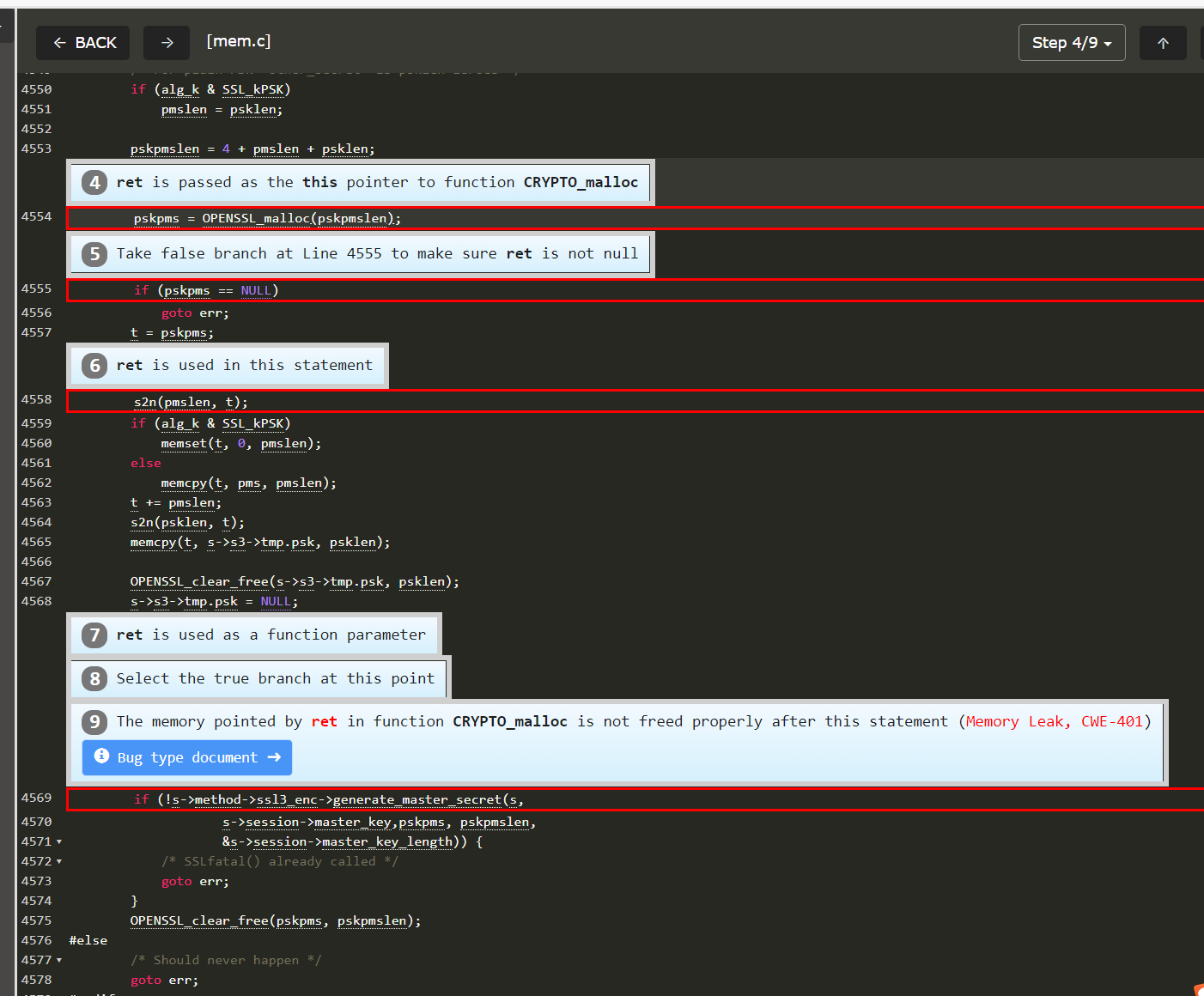
Task: Go forward with the right arrow button
Action: 167,43
